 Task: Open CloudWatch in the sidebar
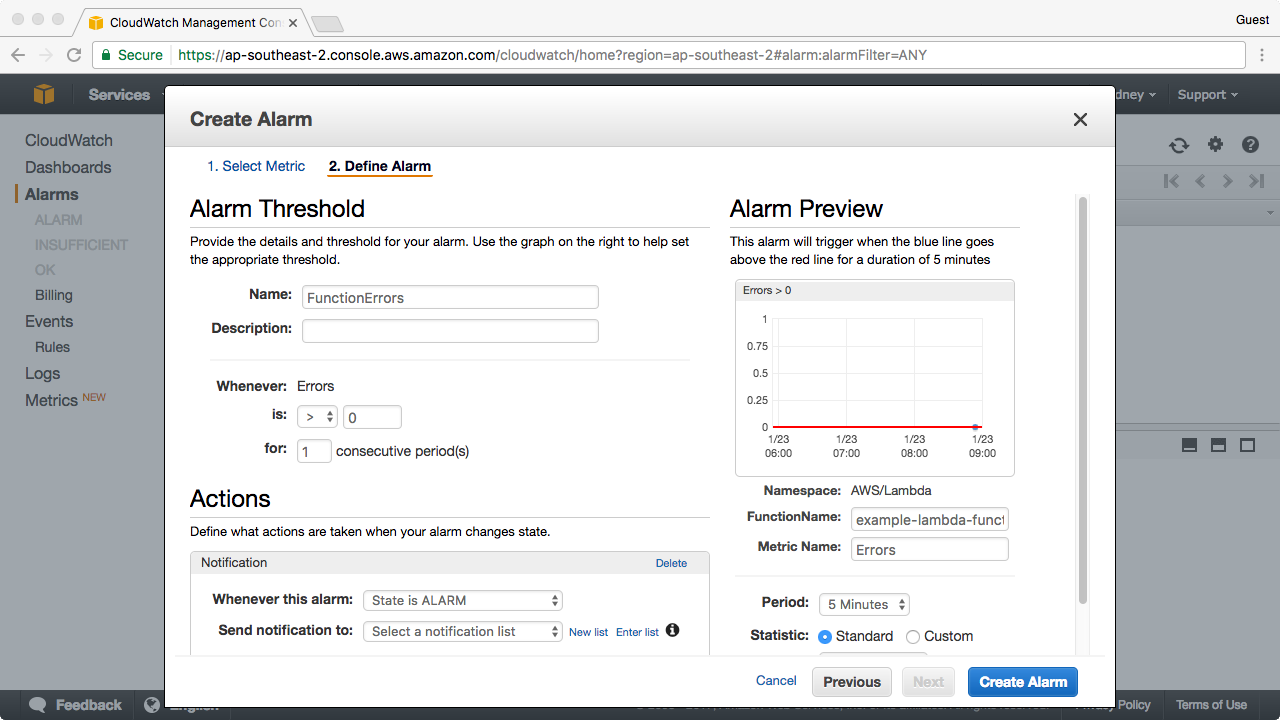[x=69, y=141]
